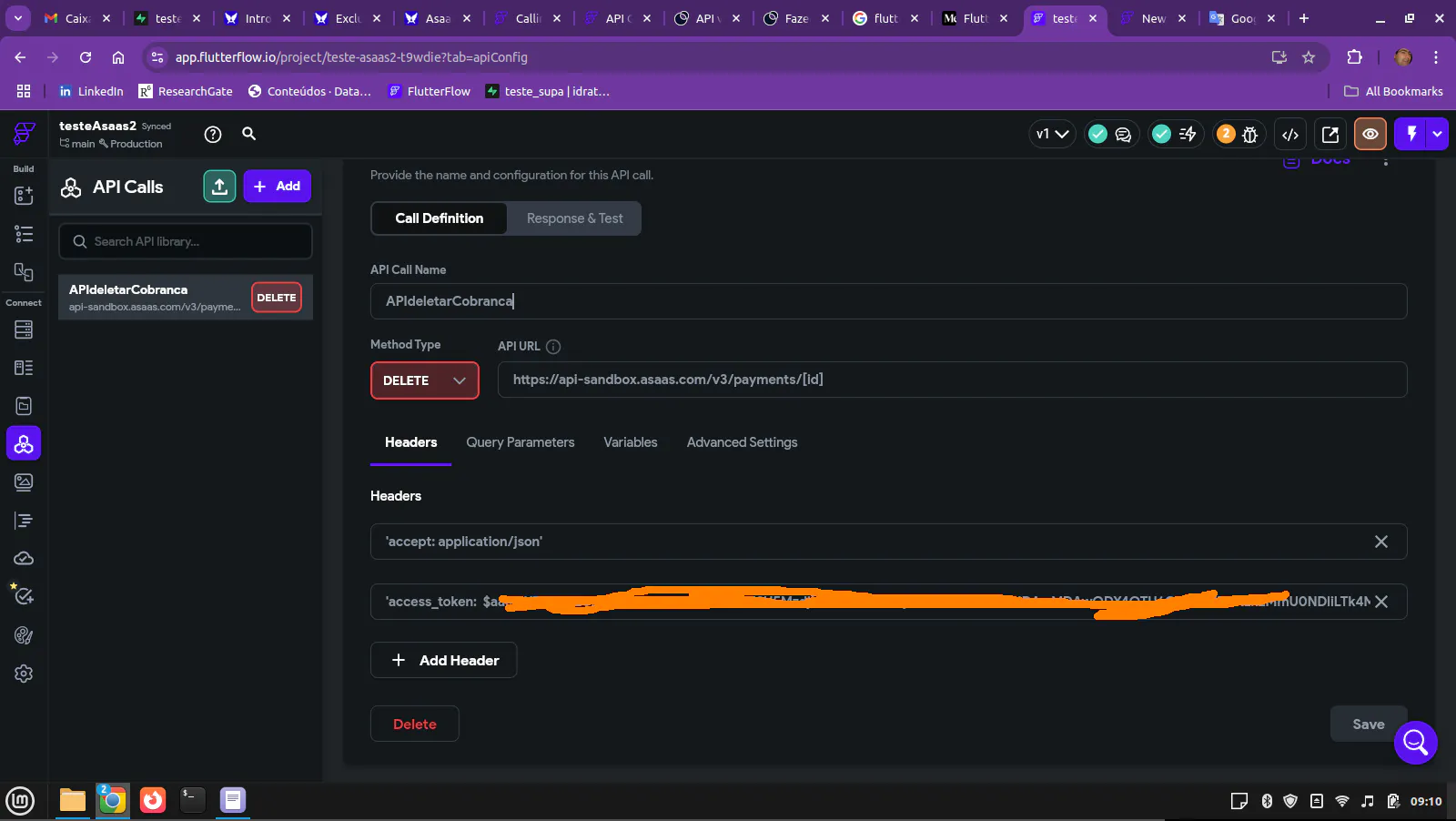Open the Docs link
The image size is (1456, 821).
click(1317, 161)
